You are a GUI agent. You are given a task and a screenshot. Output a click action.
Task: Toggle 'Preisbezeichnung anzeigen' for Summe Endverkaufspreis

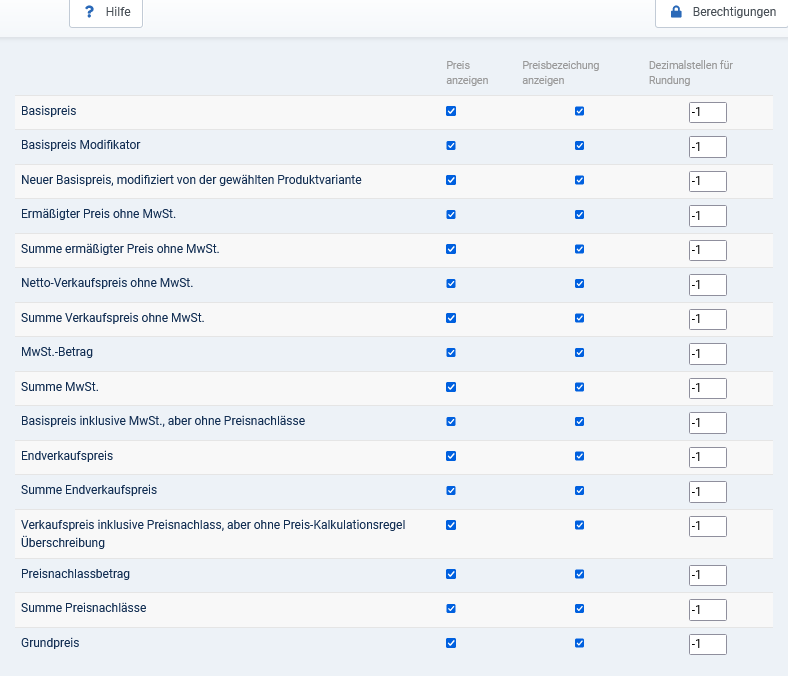(x=579, y=491)
